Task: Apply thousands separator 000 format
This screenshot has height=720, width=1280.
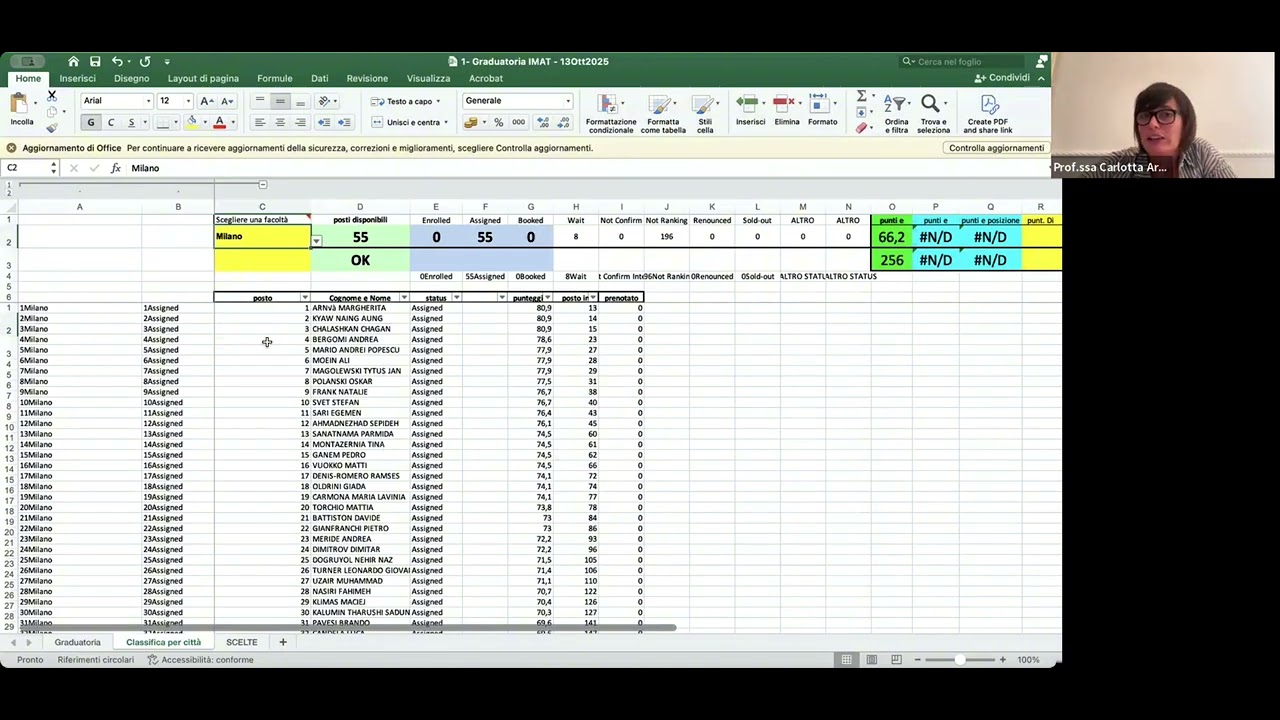Action: click(x=518, y=122)
